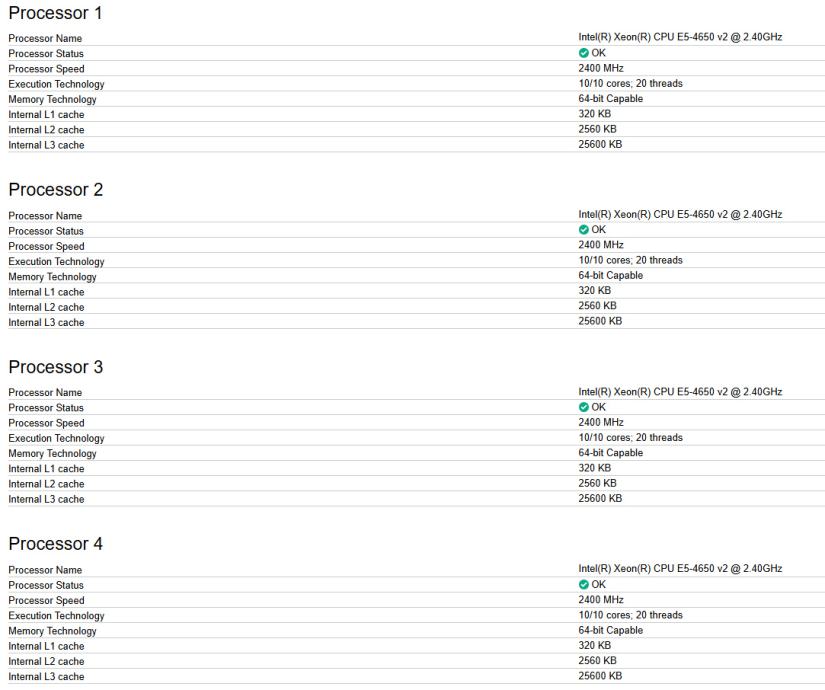Viewport: 825px width, 690px height.
Task: Click Processor 1 name value Intel Xeon
Action: click(x=680, y=37)
